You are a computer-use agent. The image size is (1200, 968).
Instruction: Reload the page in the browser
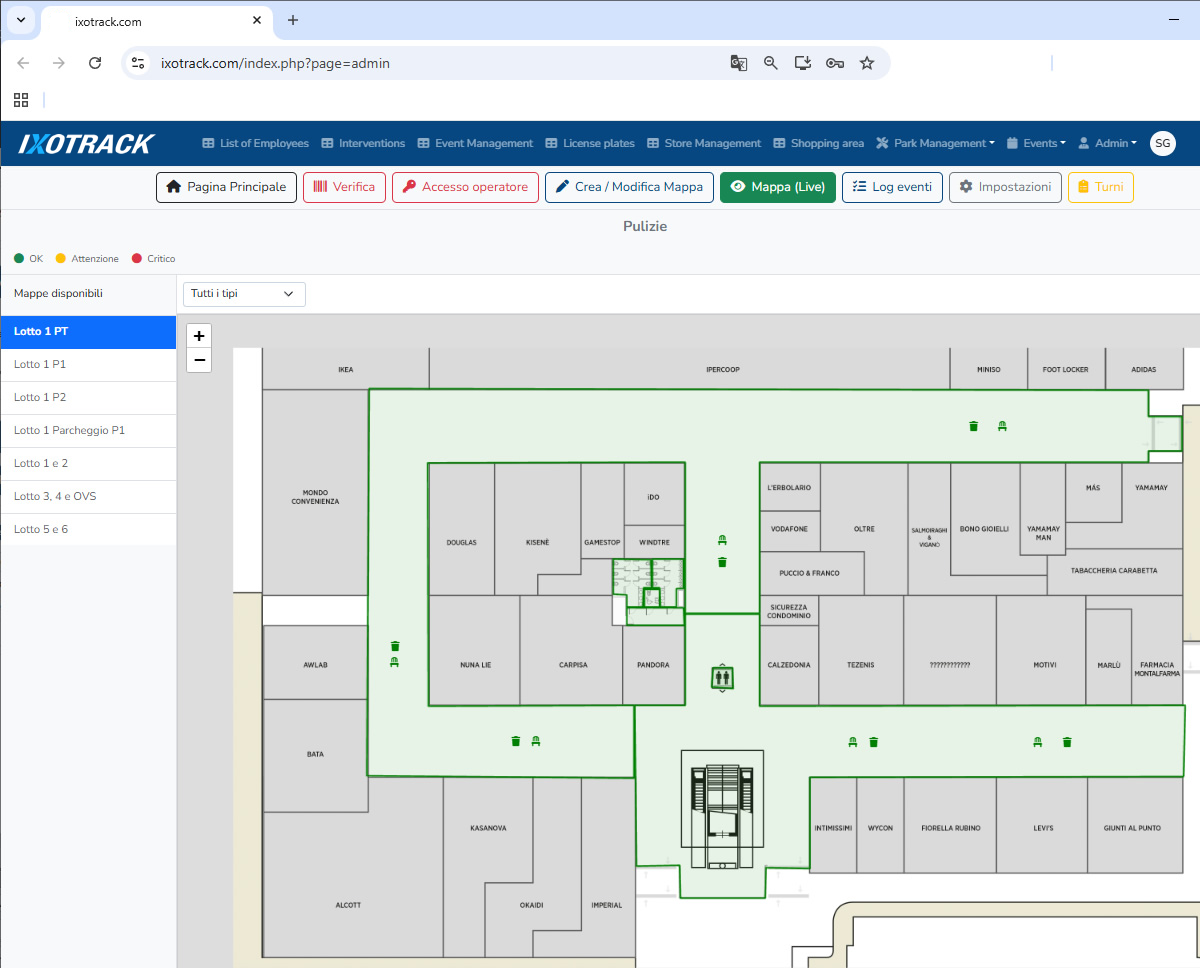coord(95,63)
